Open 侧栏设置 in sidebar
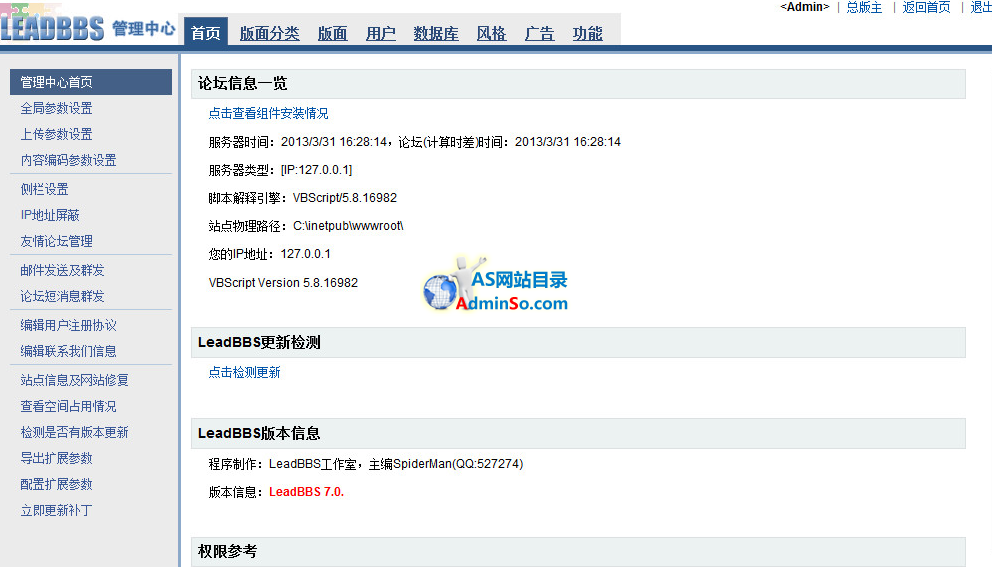This screenshot has width=992, height=567. pyautogui.click(x=44, y=189)
